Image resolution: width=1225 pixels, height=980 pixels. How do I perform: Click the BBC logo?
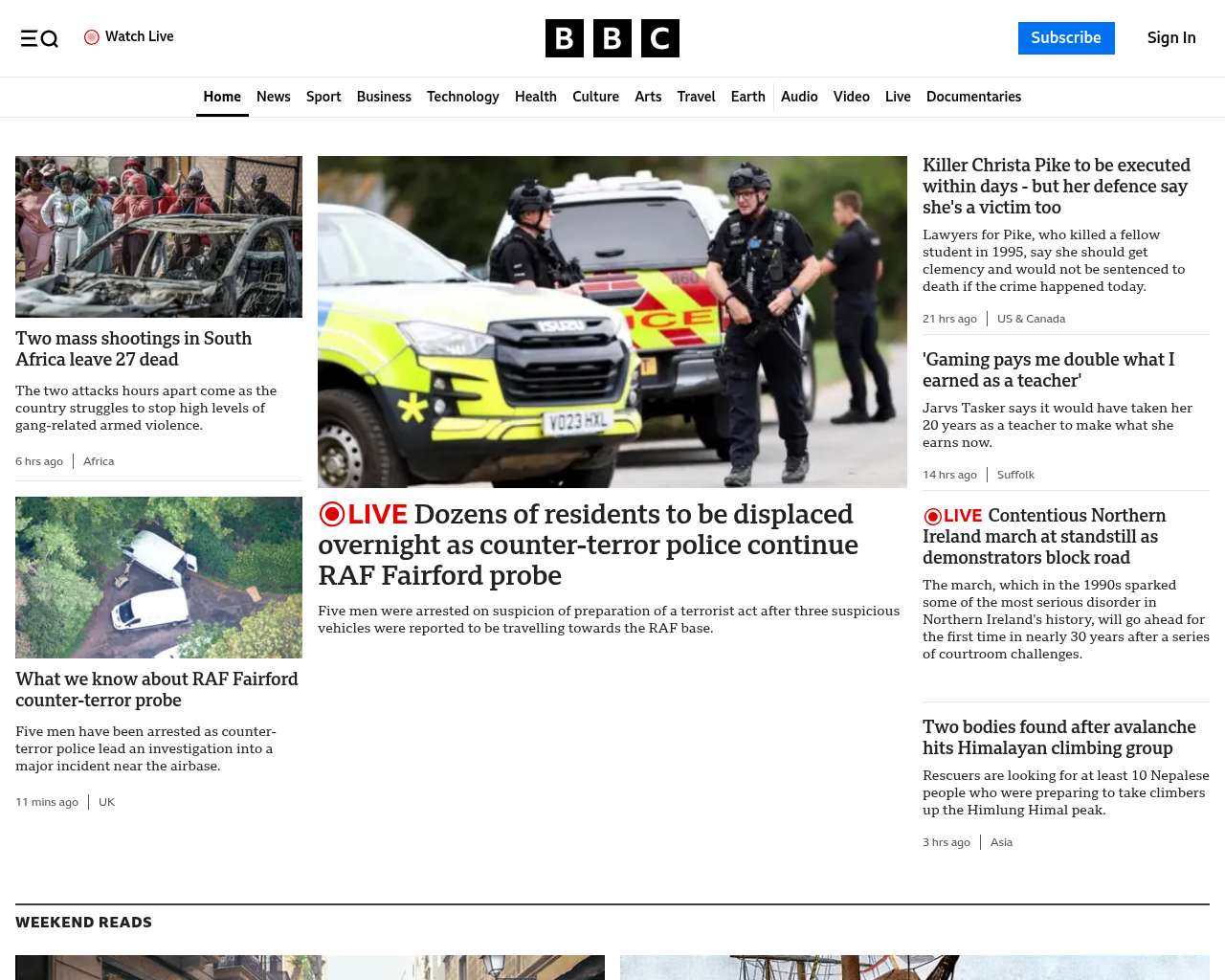(612, 38)
